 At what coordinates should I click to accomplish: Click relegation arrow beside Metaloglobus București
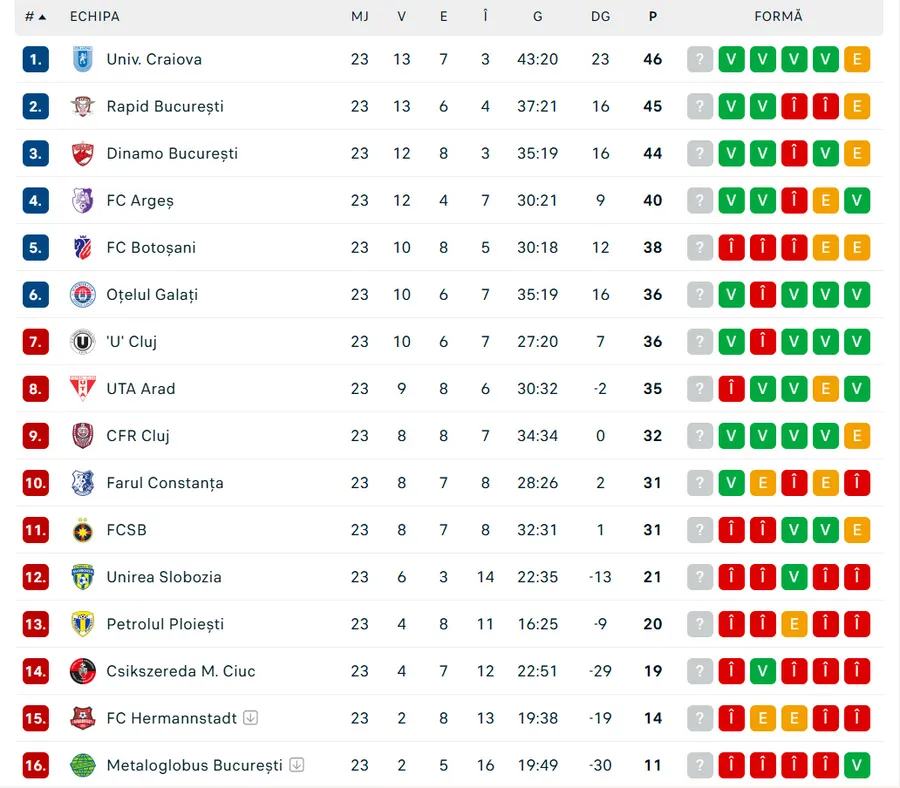pos(297,765)
